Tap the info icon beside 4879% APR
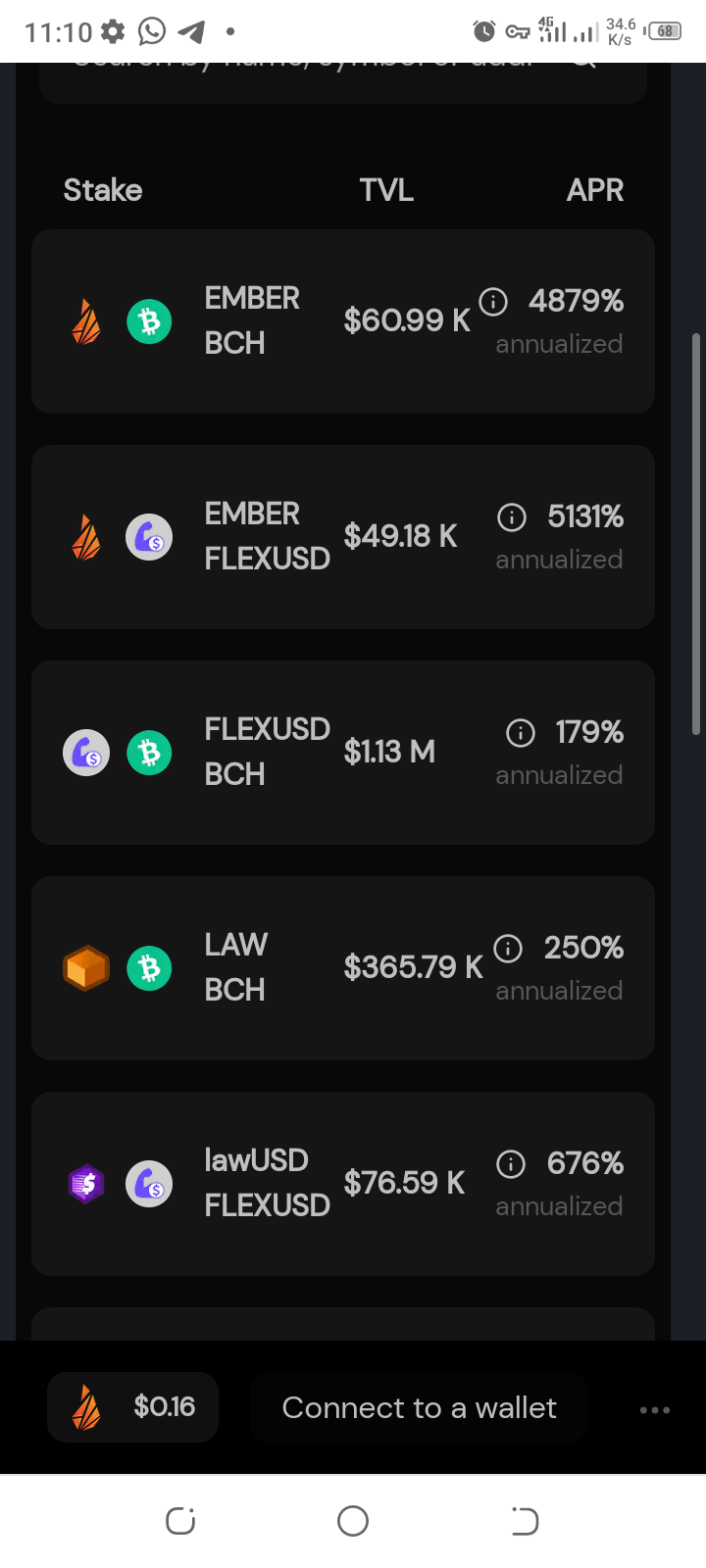Viewport: 706px width, 1568px height. click(x=493, y=301)
